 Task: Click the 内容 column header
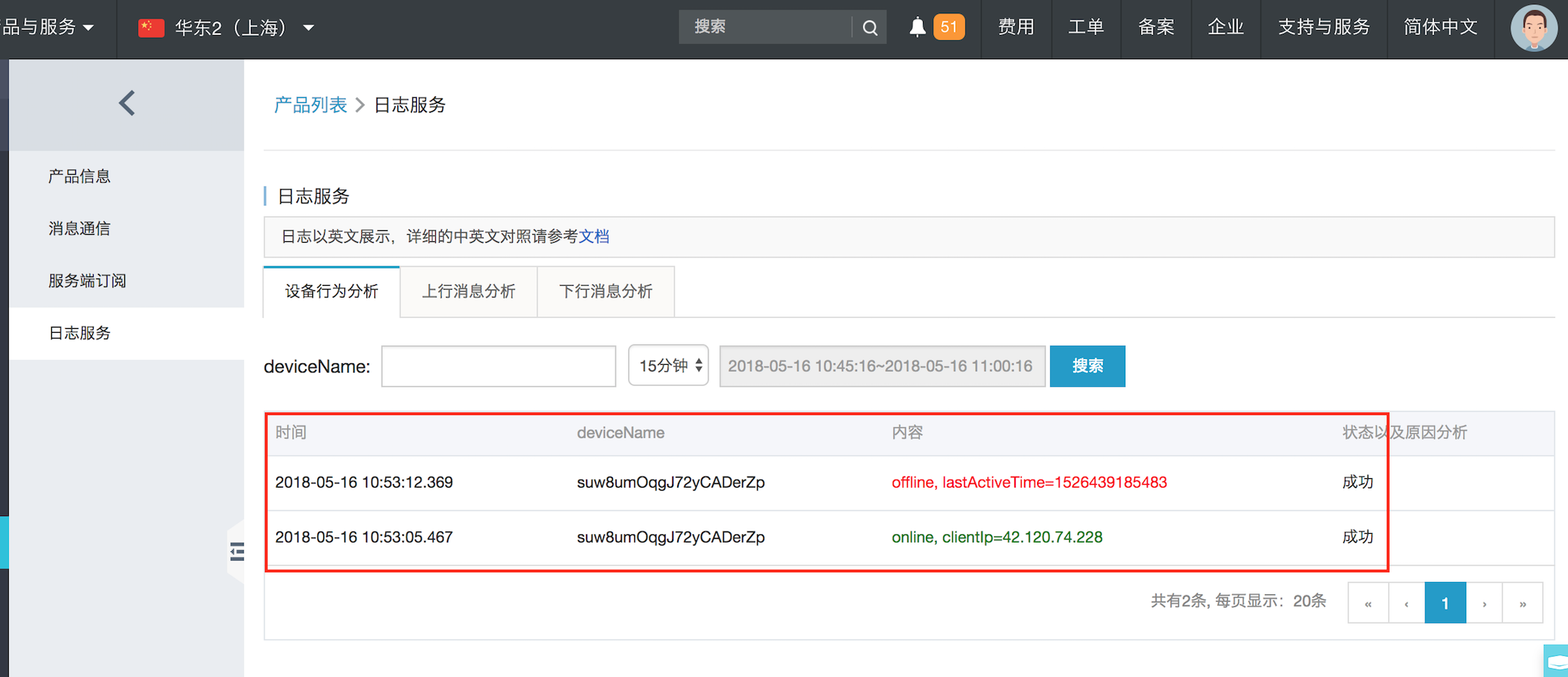[908, 433]
